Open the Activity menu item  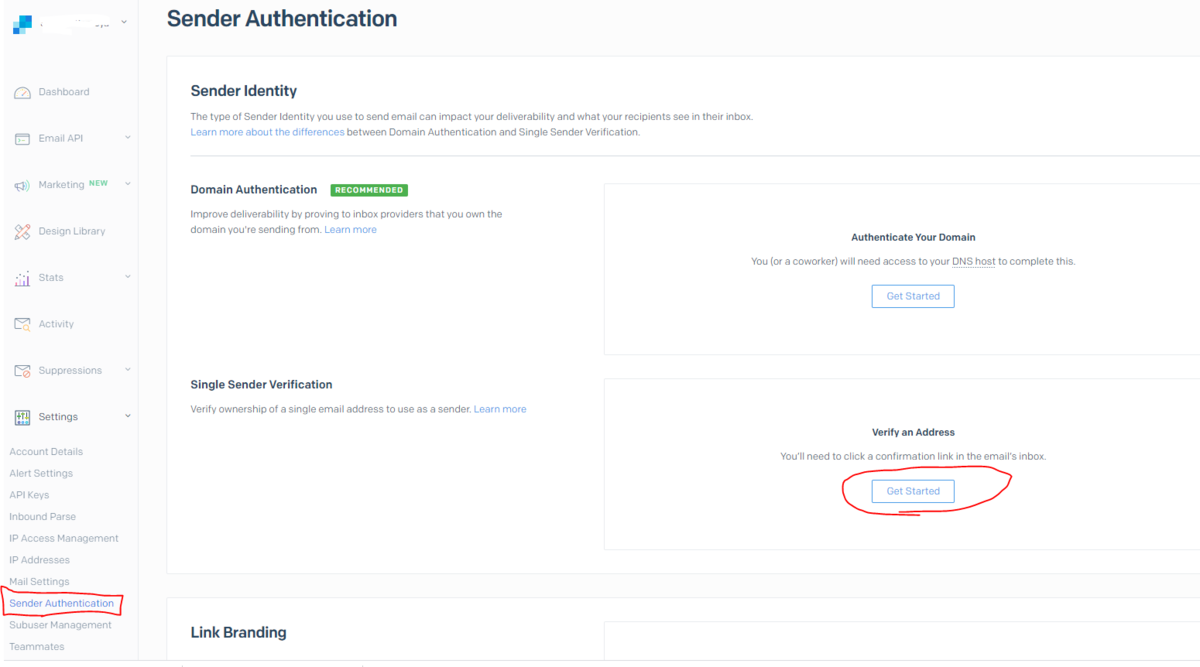(56, 324)
